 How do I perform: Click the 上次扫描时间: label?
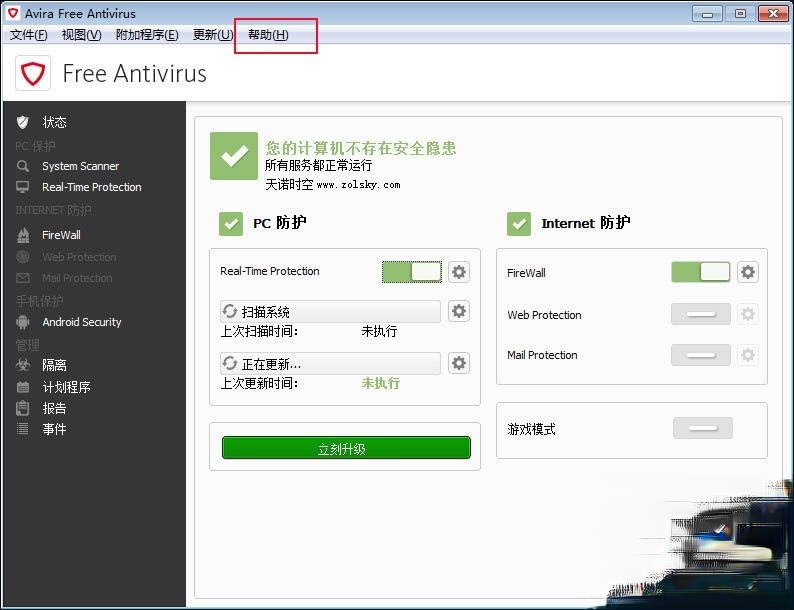tap(259, 331)
